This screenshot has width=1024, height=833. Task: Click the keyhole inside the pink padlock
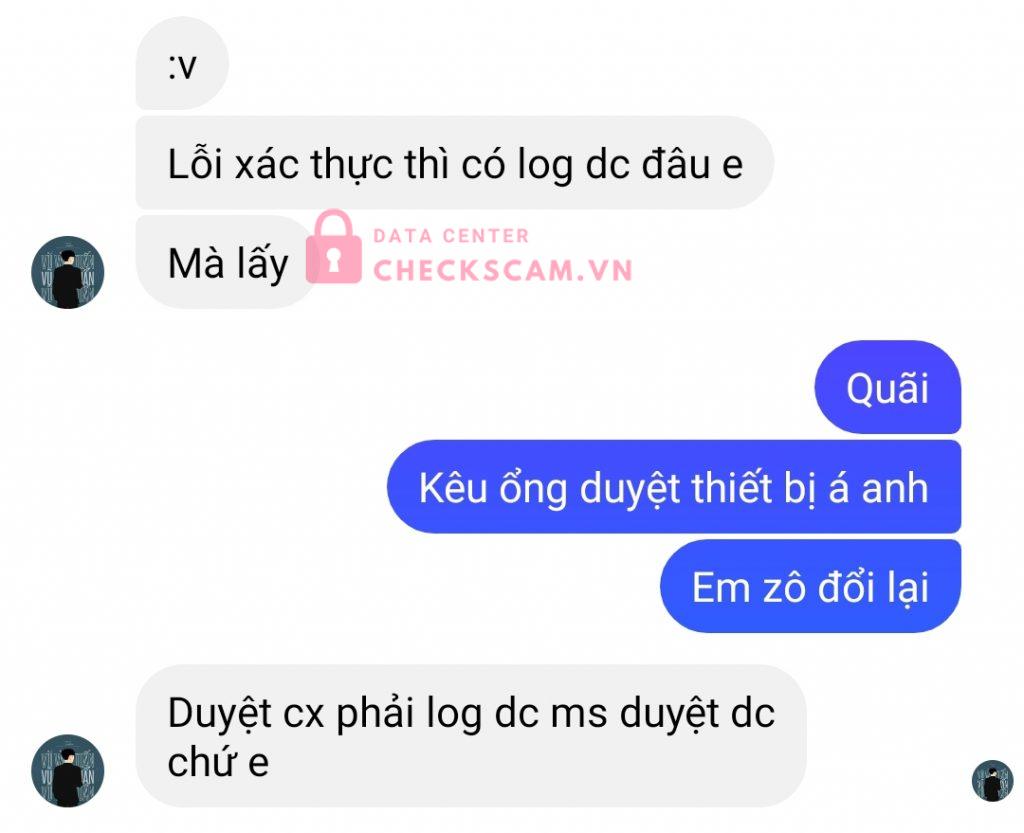(x=334, y=259)
